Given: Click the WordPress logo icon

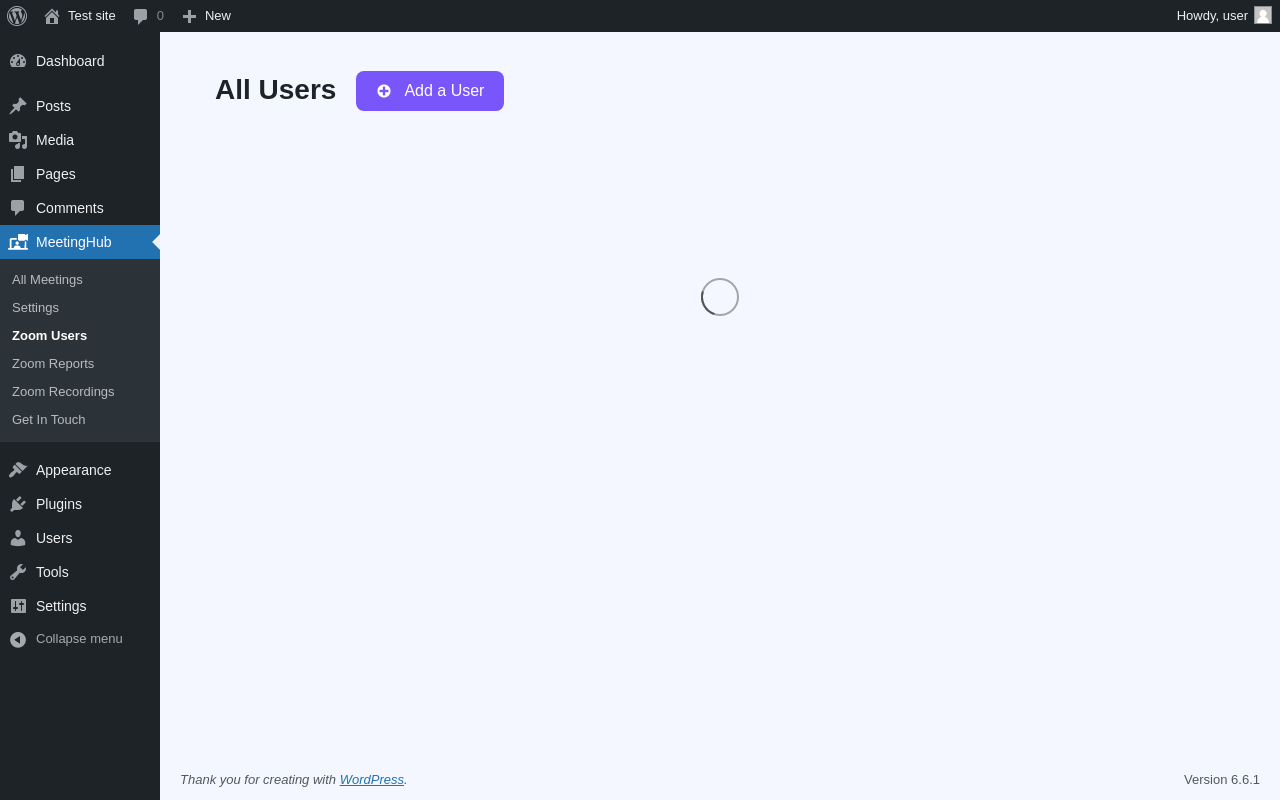Looking at the screenshot, I should coord(17,16).
